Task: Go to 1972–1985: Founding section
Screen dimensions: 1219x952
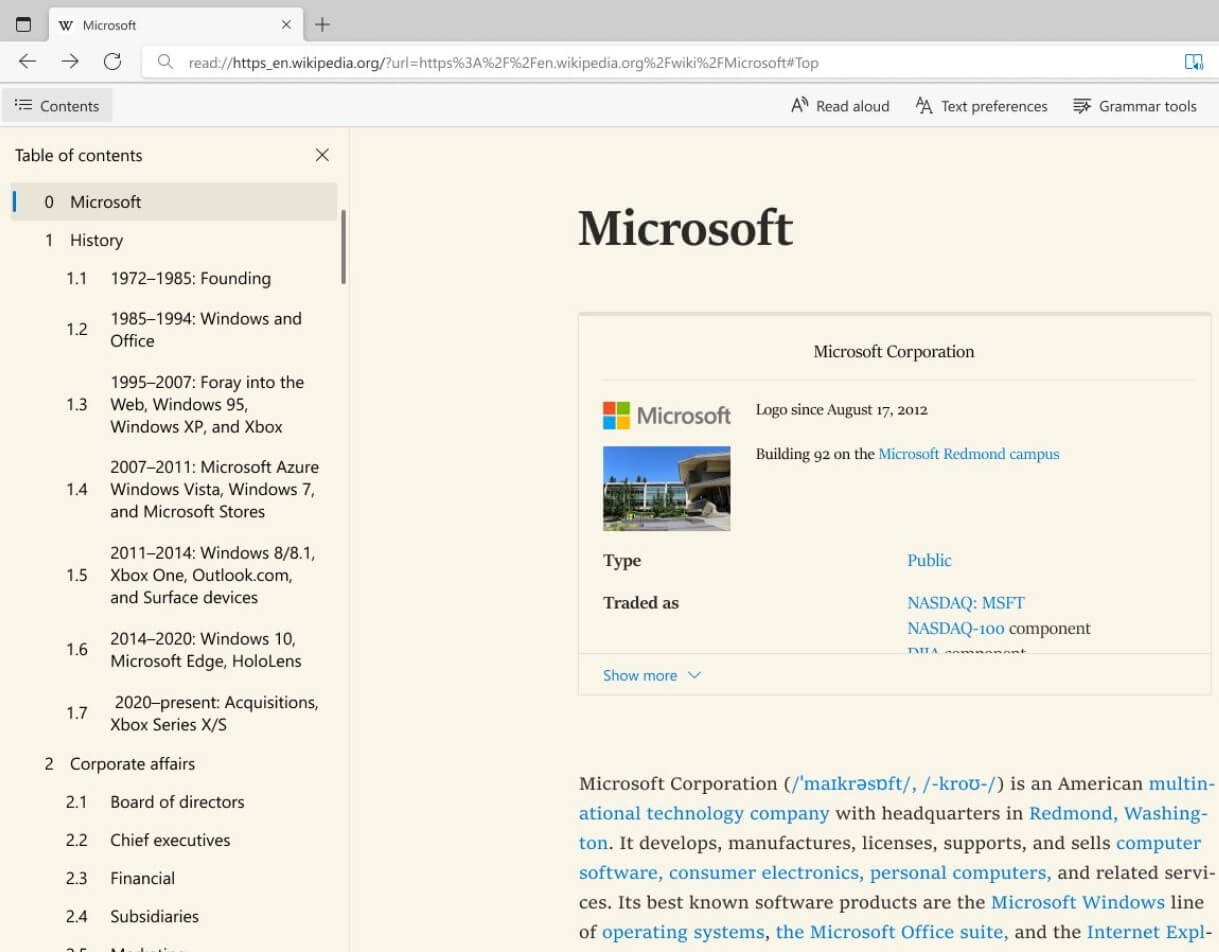Action: tap(190, 278)
